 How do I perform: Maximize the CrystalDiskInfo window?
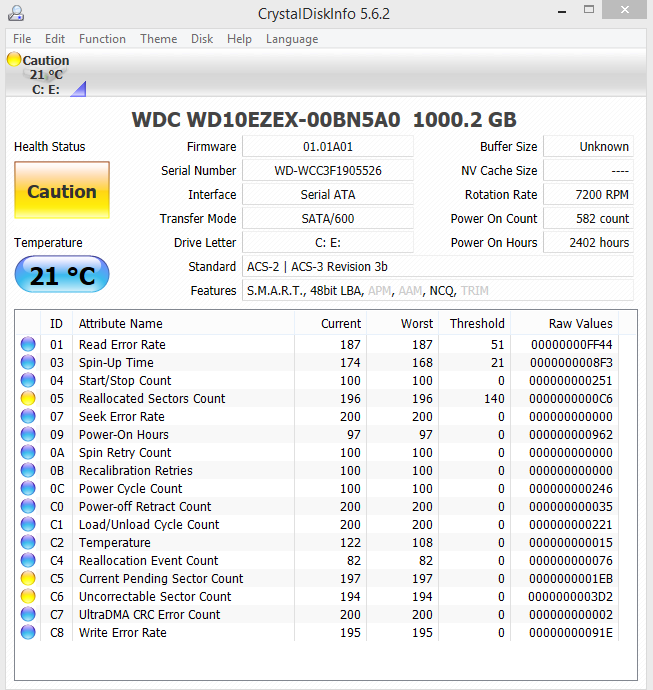pyautogui.click(x=589, y=10)
